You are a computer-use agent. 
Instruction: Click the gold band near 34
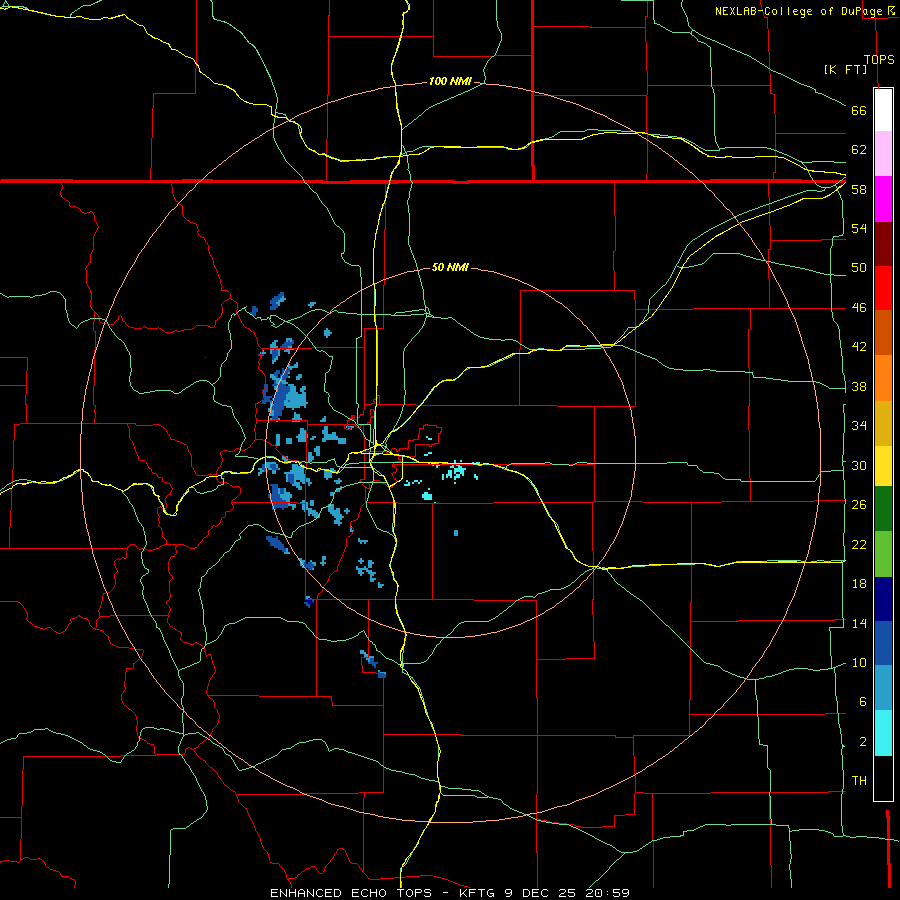coord(883,423)
